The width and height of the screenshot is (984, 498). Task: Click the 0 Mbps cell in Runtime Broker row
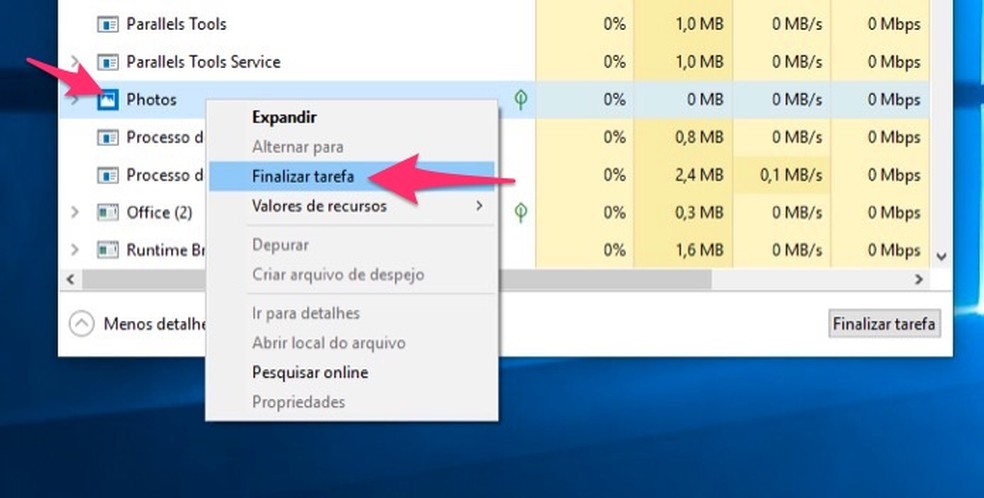[880, 250]
